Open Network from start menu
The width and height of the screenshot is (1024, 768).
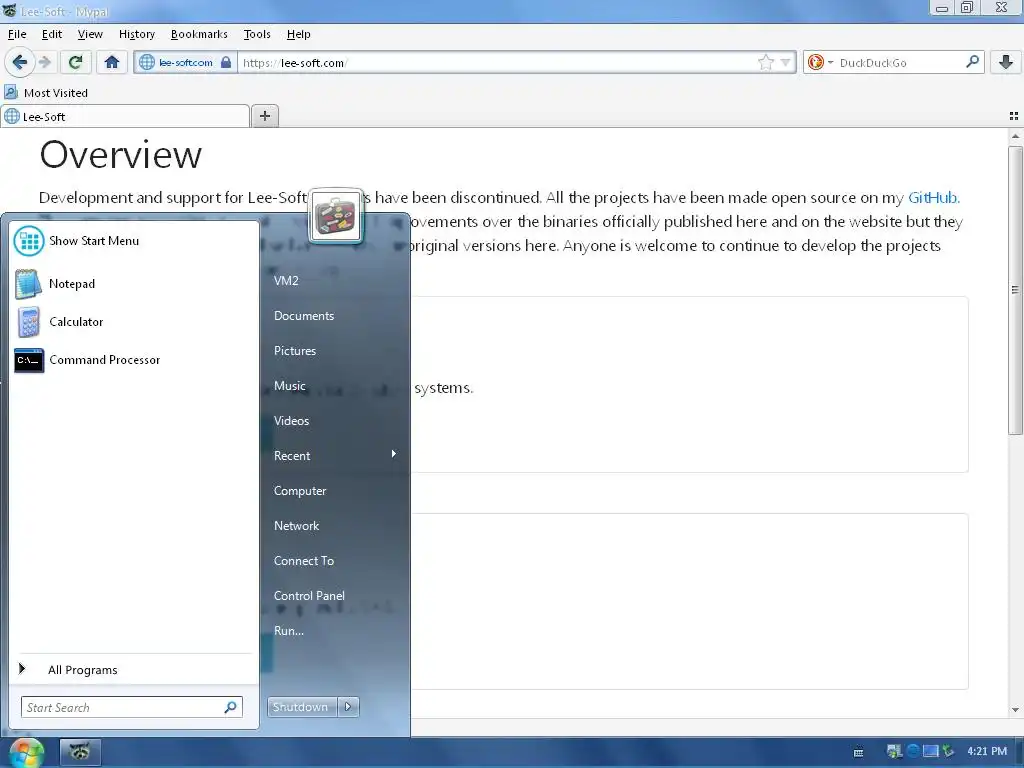[x=296, y=526]
